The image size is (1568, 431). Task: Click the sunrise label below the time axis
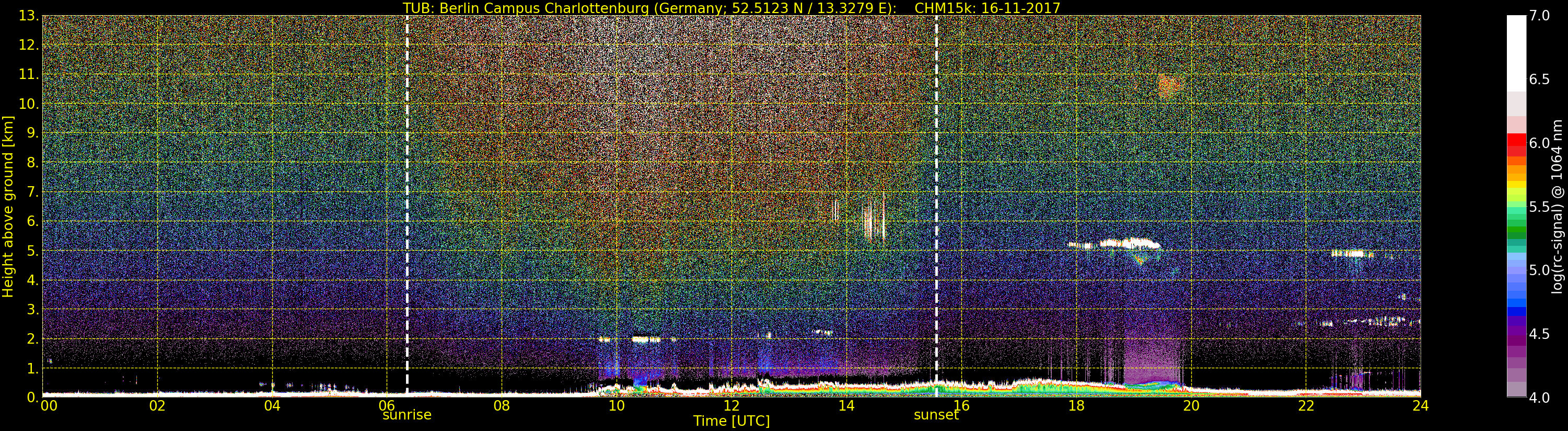tap(406, 415)
